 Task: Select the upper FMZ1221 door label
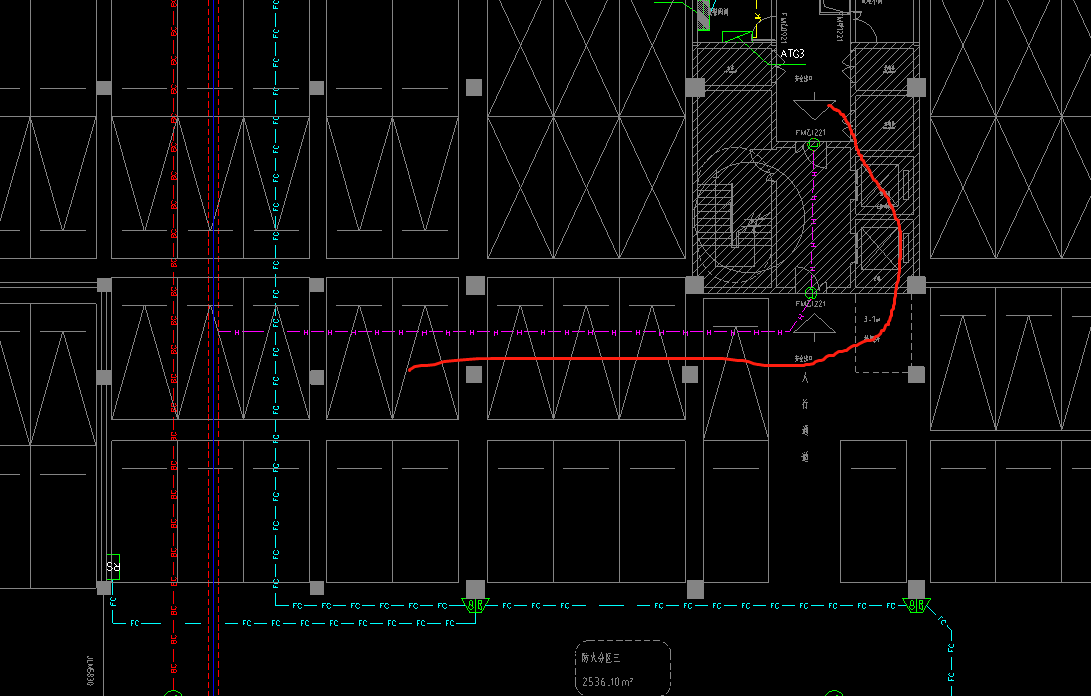pos(811,132)
